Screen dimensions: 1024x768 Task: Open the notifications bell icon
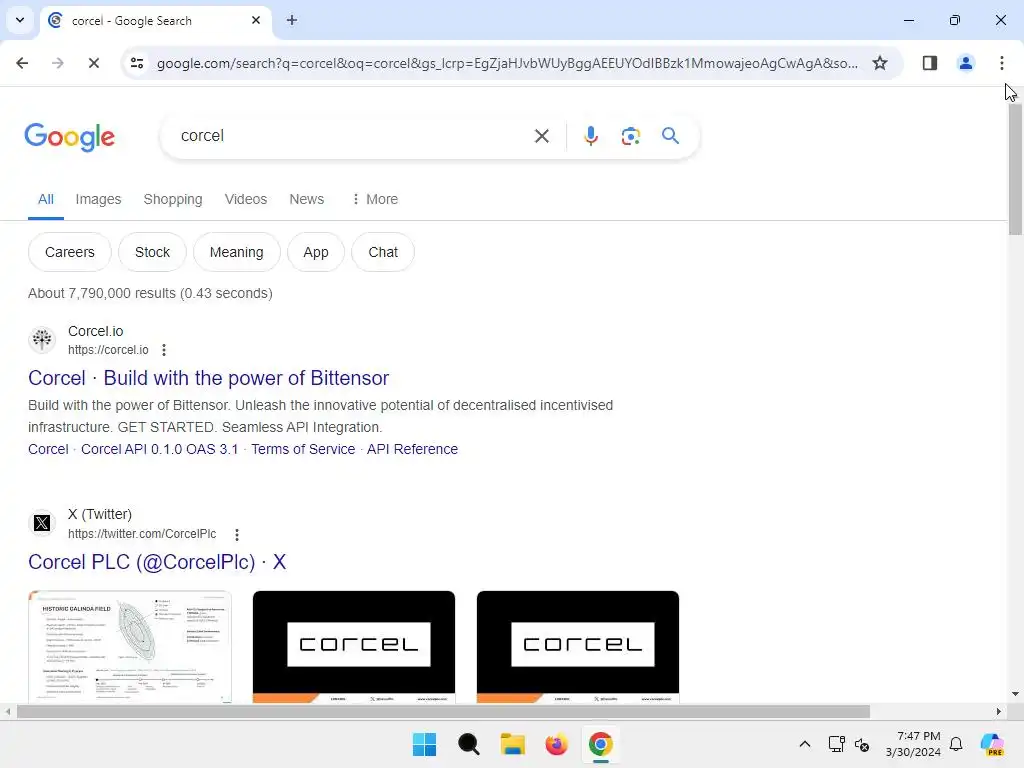(956, 744)
